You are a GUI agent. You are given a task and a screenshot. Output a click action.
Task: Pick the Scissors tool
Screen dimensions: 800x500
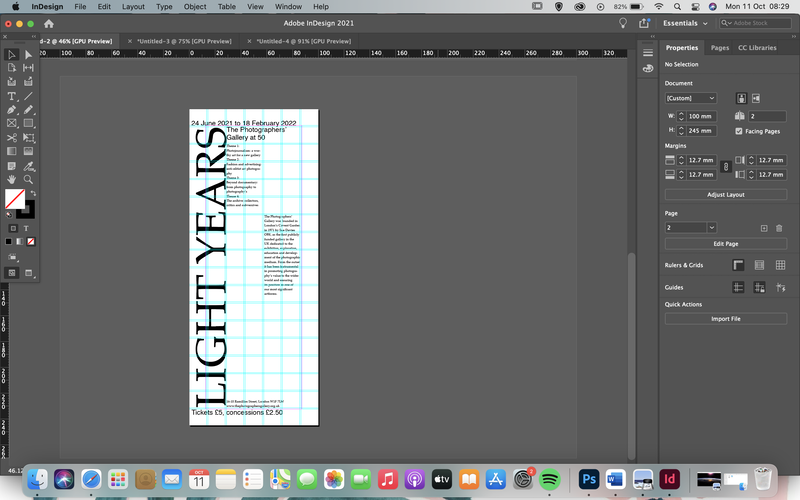(x=11, y=138)
